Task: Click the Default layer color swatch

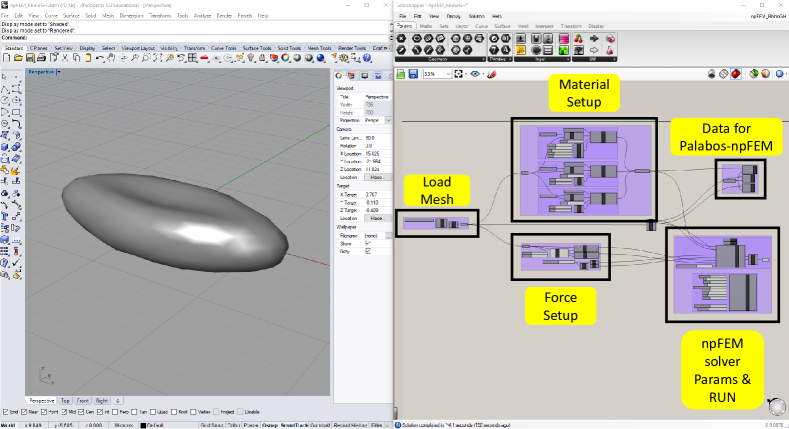Action: click(143, 425)
